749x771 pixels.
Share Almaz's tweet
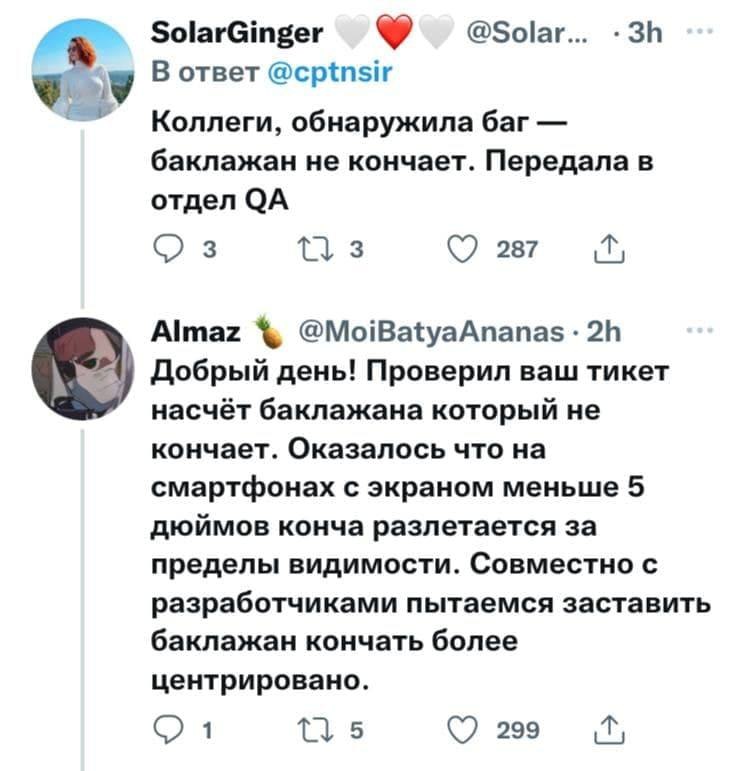coord(606,730)
